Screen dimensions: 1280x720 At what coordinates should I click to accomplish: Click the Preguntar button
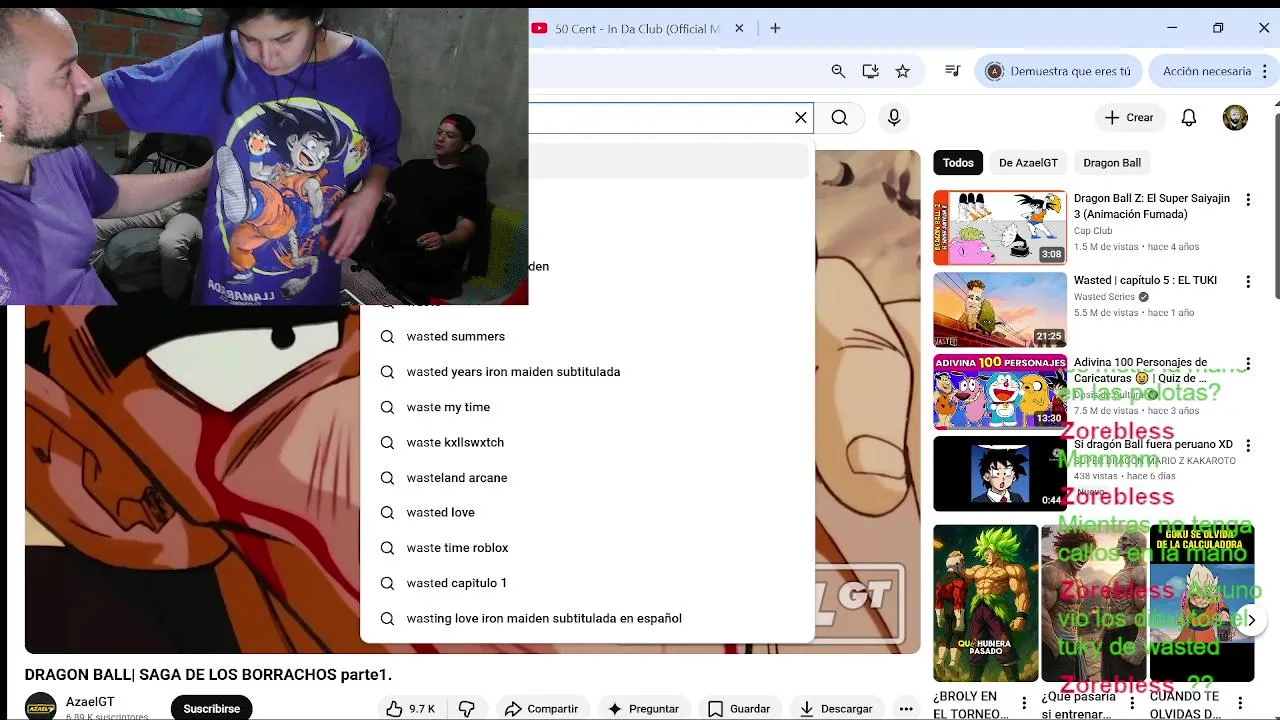[643, 708]
